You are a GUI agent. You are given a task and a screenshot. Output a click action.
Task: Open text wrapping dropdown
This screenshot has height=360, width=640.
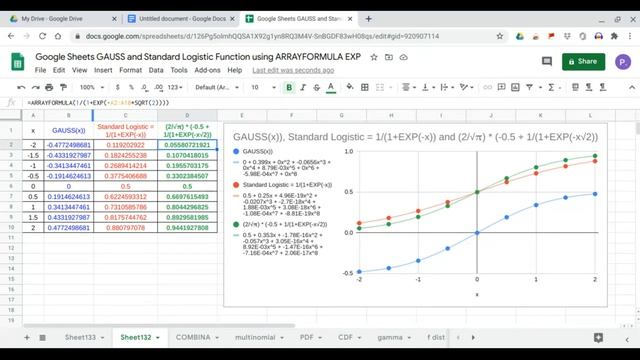[447, 87]
